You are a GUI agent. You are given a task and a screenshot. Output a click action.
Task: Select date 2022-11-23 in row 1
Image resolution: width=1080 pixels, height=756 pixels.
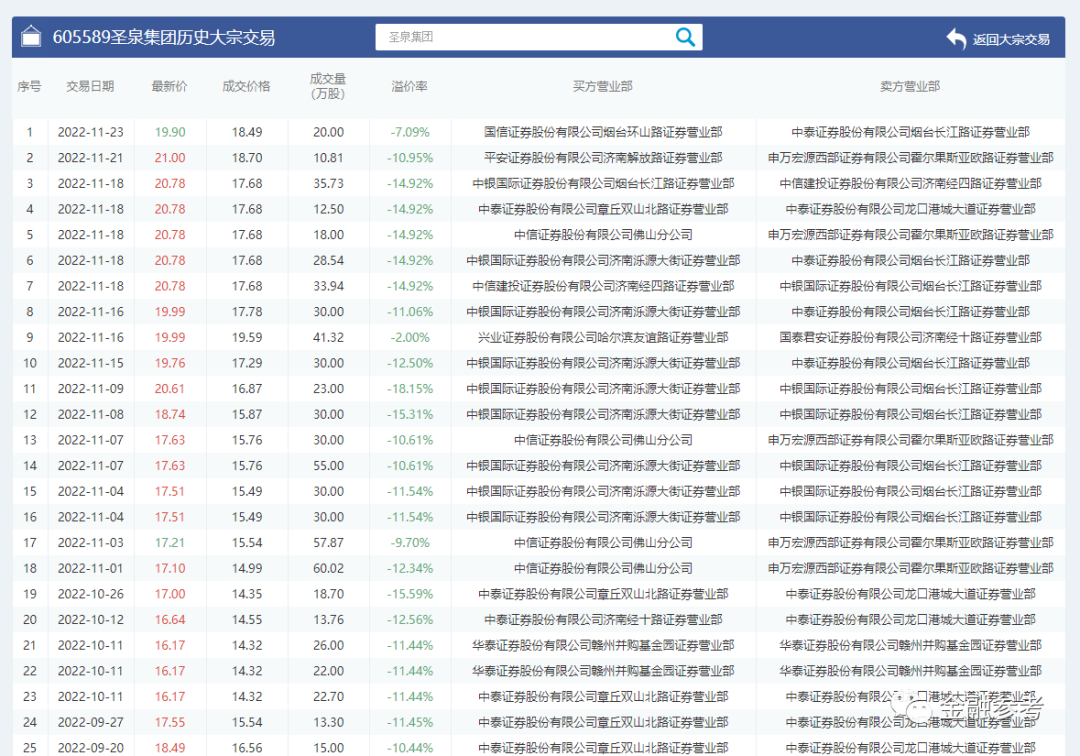click(x=90, y=132)
